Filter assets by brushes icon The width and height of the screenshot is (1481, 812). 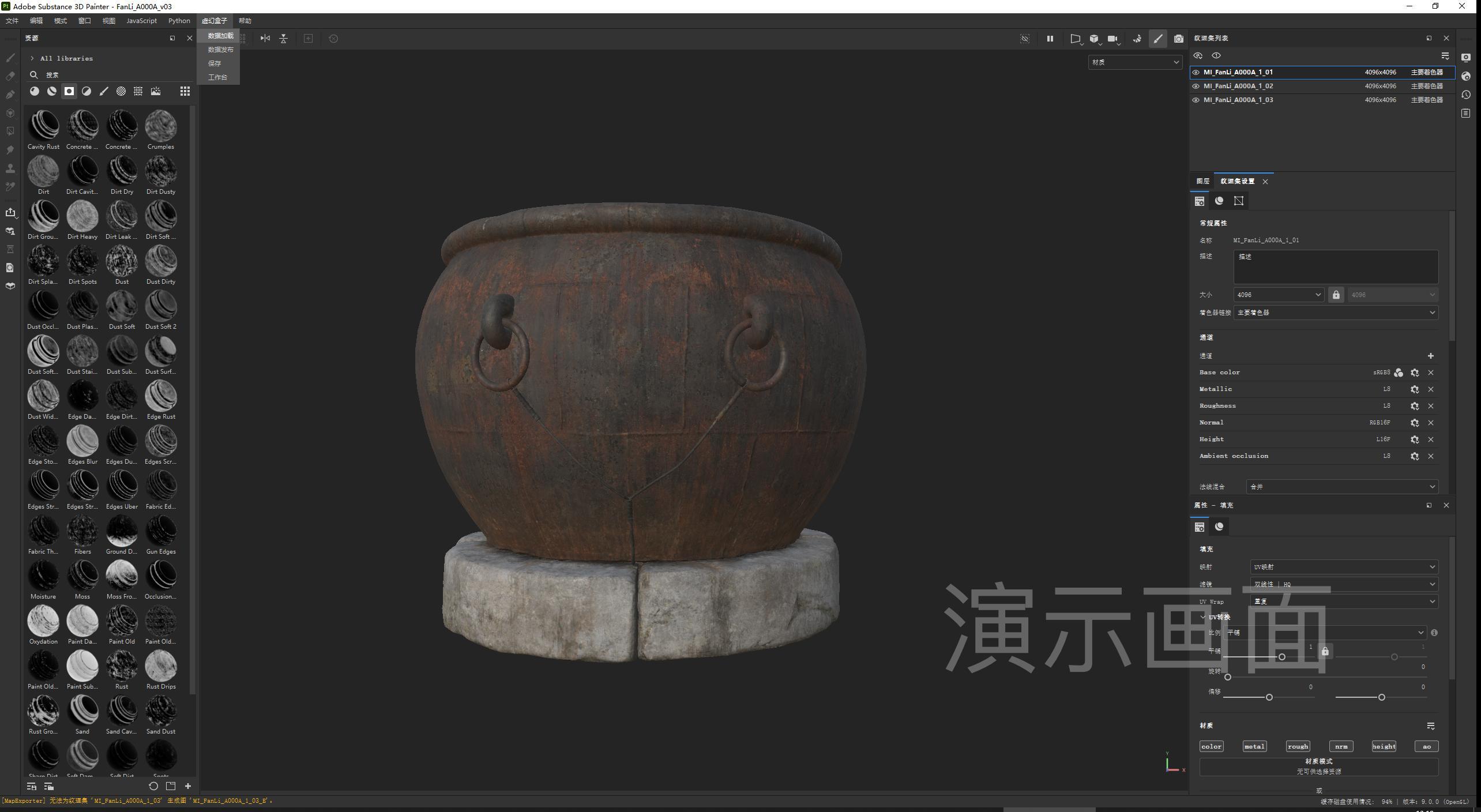click(104, 91)
